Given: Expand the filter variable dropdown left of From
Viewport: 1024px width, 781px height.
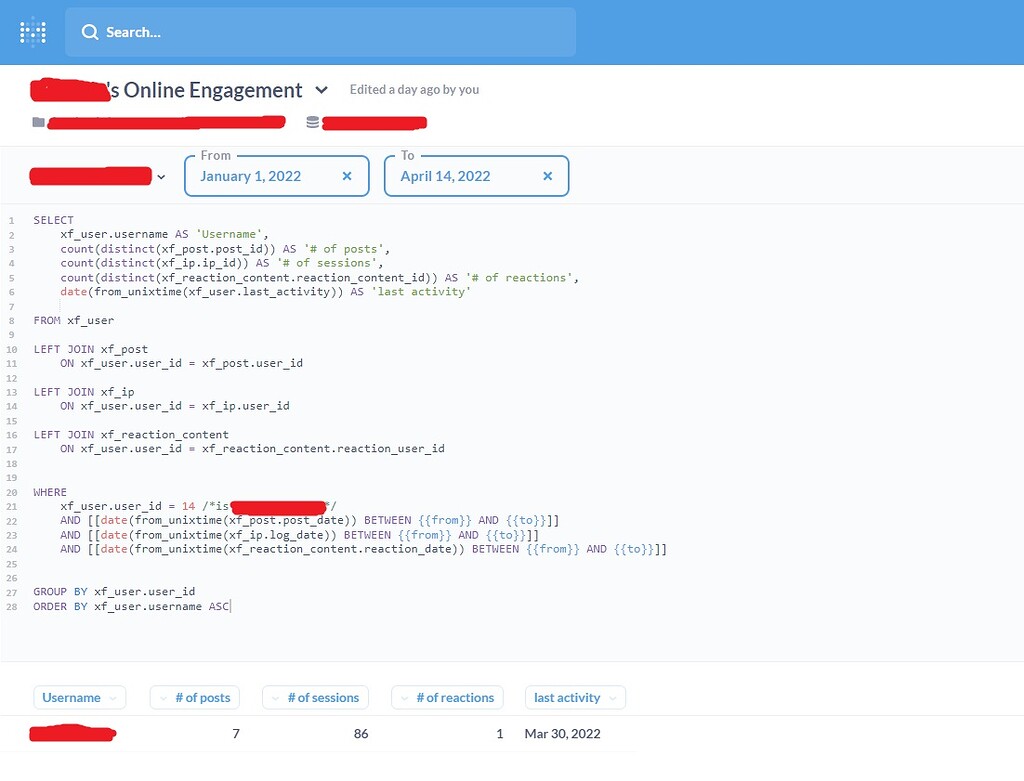Looking at the screenshot, I should [x=161, y=176].
